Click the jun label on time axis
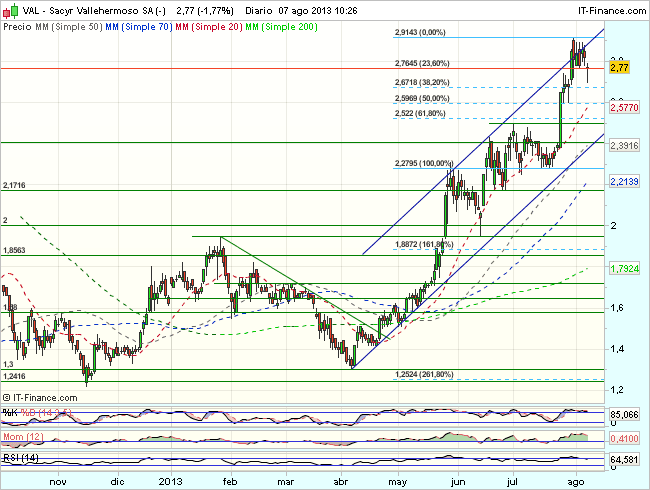 click(459, 480)
